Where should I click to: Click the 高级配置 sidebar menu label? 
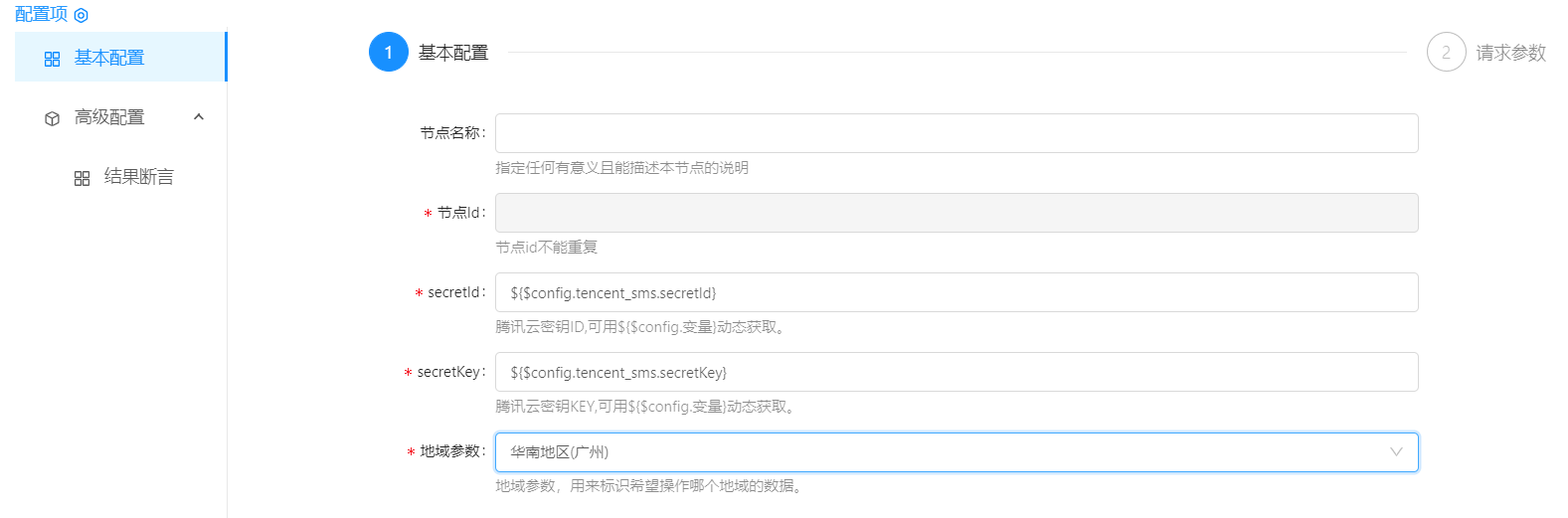109,117
